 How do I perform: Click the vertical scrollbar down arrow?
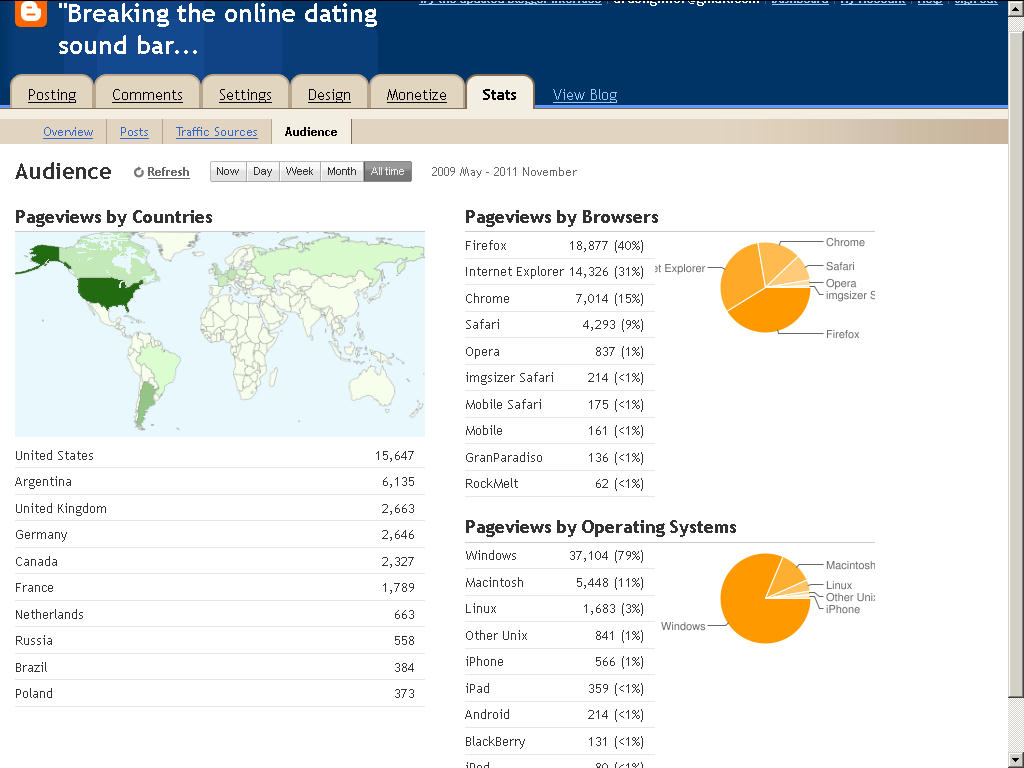point(1016,760)
